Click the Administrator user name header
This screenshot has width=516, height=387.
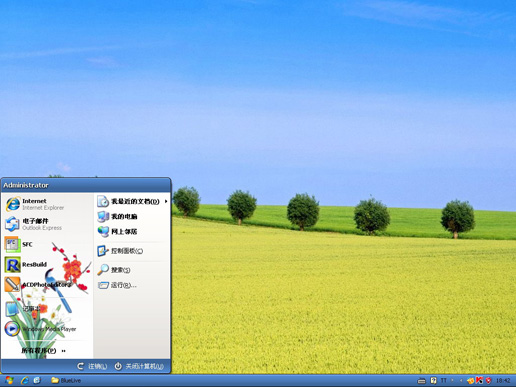point(26,185)
